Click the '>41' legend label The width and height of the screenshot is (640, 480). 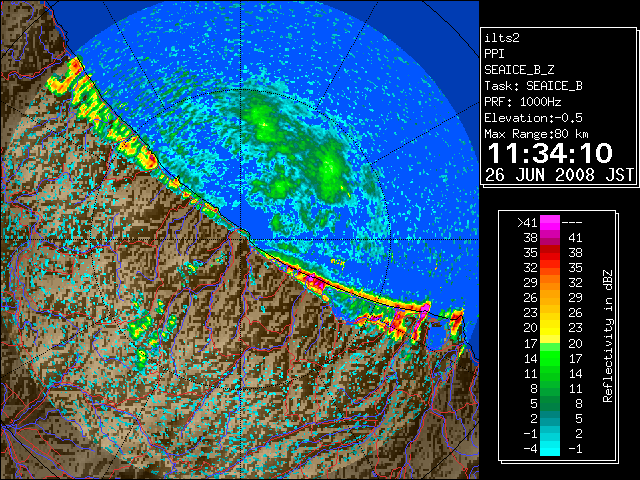[527, 223]
